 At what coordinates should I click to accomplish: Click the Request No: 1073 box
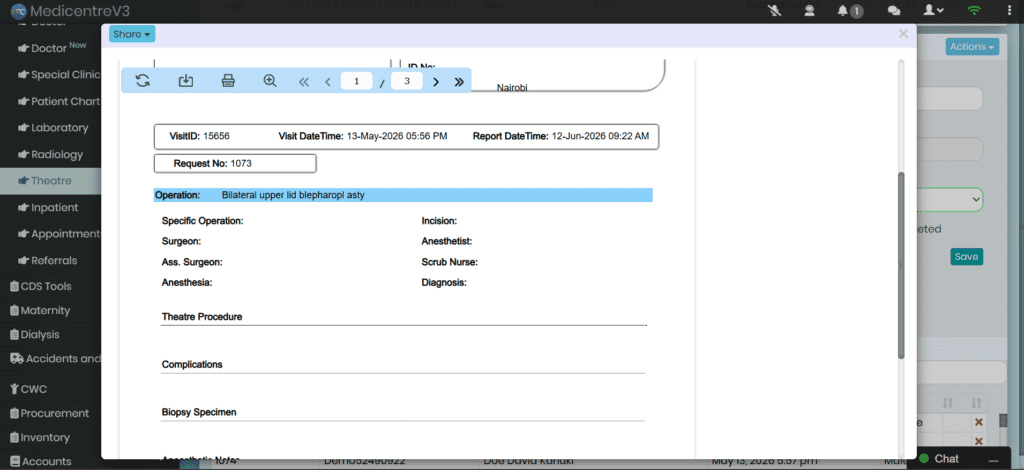235,163
